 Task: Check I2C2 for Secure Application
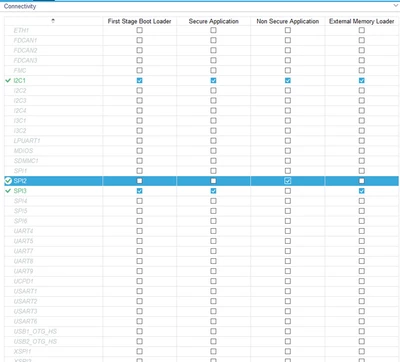click(213, 90)
